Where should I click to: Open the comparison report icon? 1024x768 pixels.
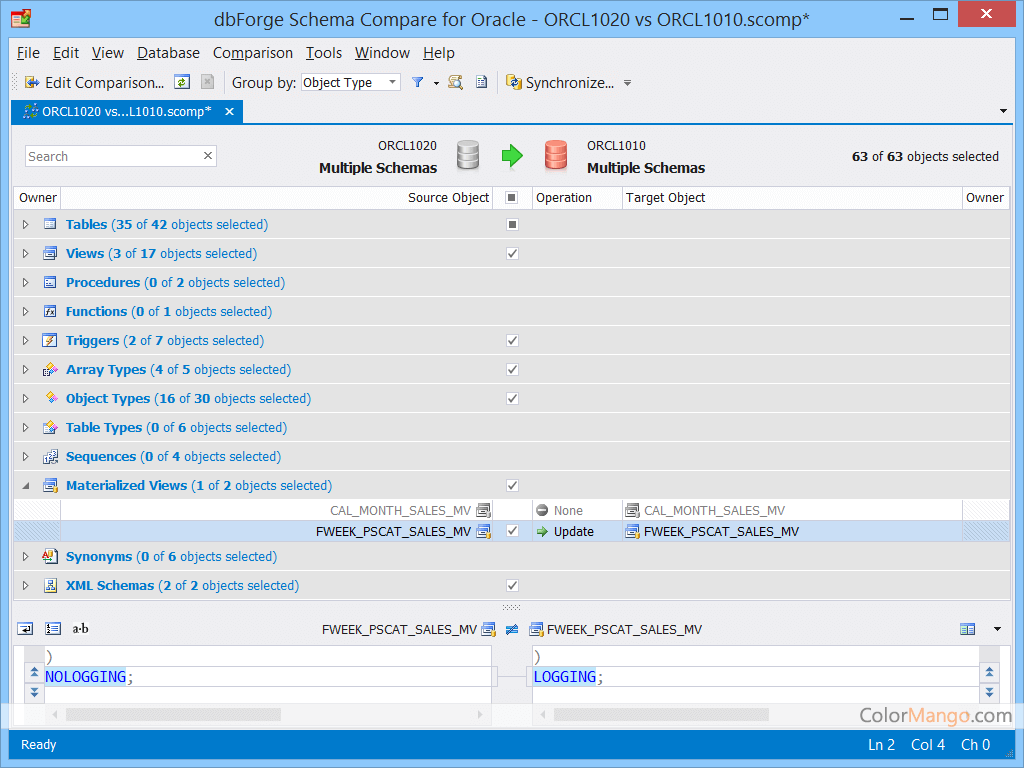479,83
